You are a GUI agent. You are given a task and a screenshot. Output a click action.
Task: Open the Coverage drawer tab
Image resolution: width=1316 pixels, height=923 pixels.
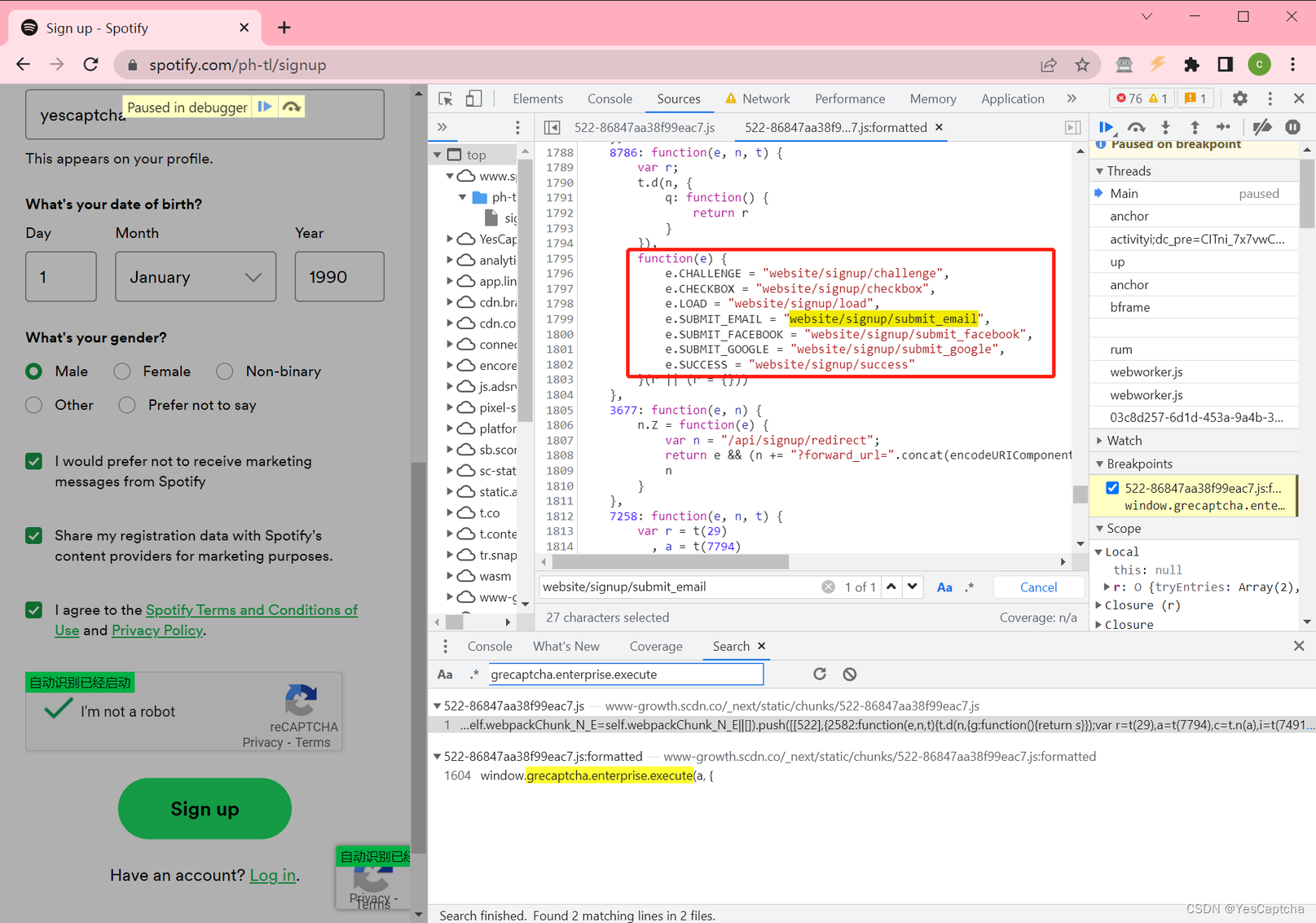[656, 646]
